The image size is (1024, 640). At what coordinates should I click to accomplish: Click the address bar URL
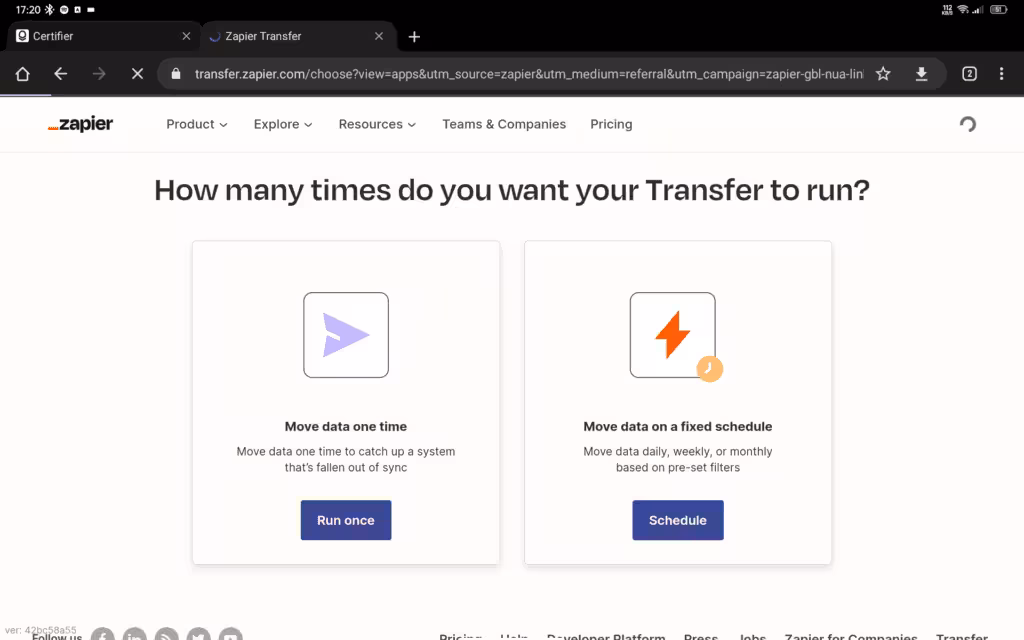pyautogui.click(x=529, y=74)
